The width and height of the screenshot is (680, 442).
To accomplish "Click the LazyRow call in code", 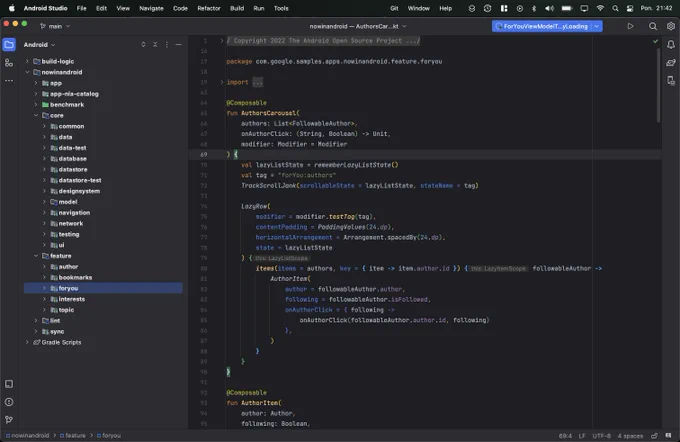I will click(254, 206).
